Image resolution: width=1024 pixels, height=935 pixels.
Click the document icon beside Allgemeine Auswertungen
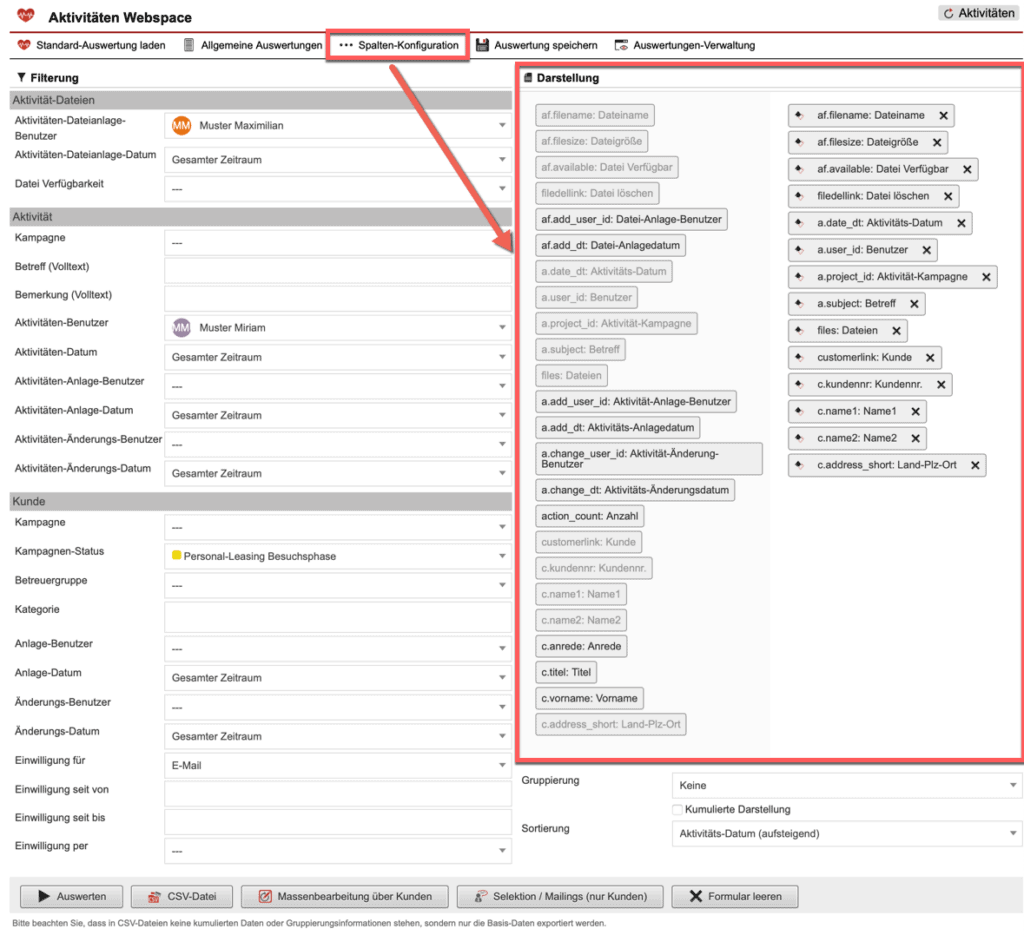pyautogui.click(x=186, y=44)
